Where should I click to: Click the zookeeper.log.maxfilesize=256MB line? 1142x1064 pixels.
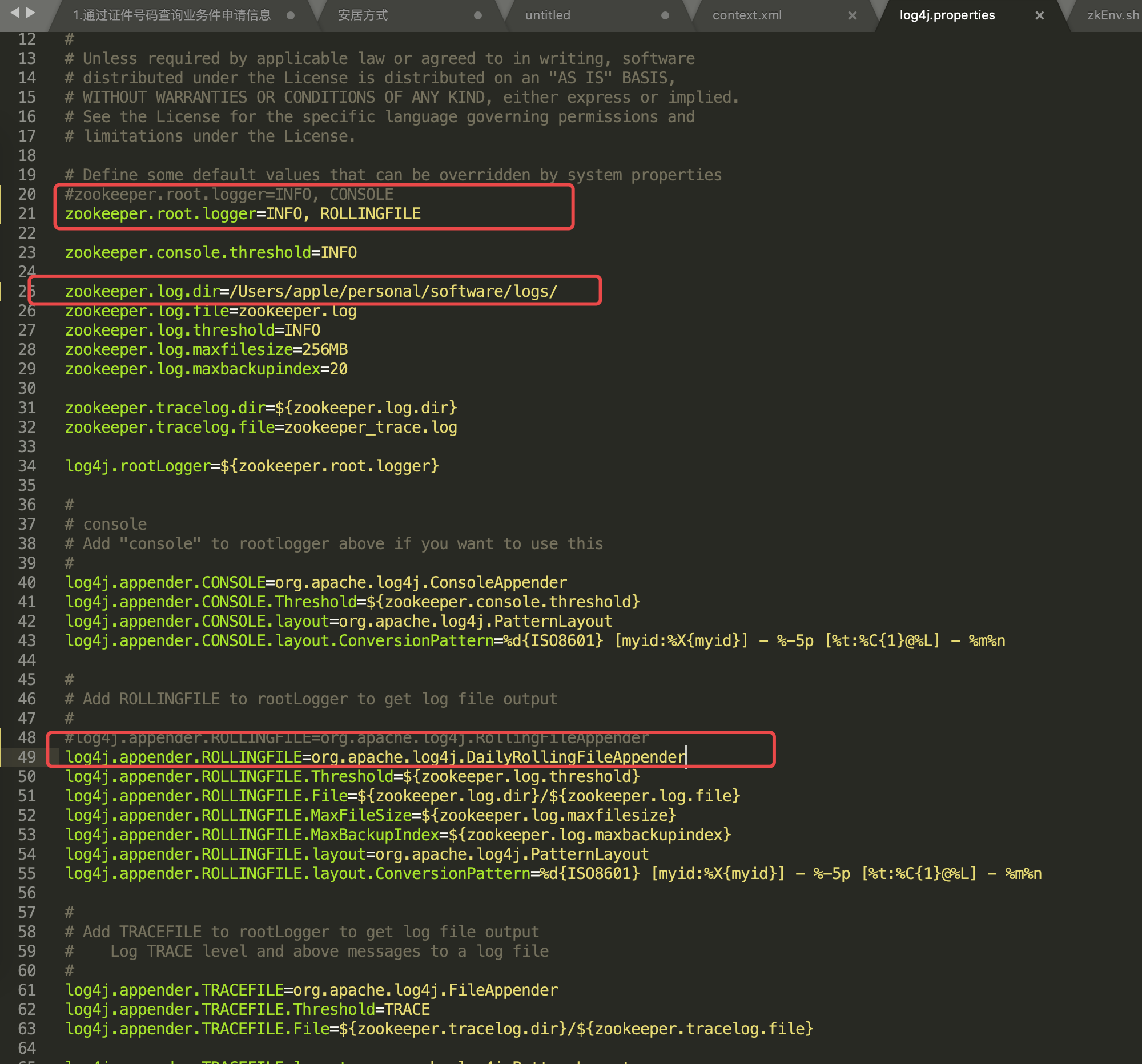(x=206, y=349)
